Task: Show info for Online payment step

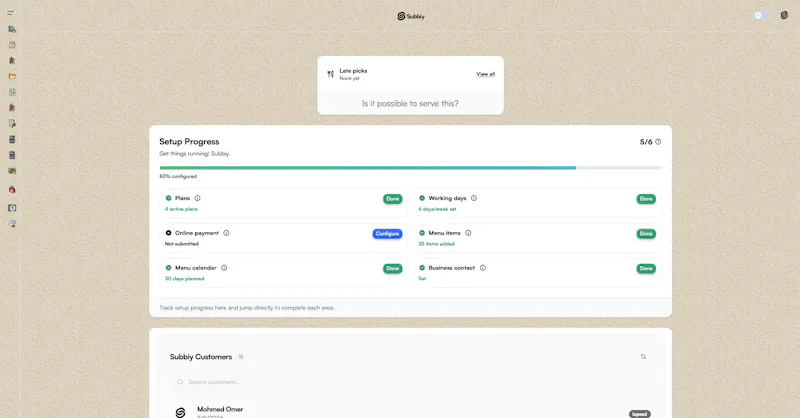Action: (x=226, y=233)
